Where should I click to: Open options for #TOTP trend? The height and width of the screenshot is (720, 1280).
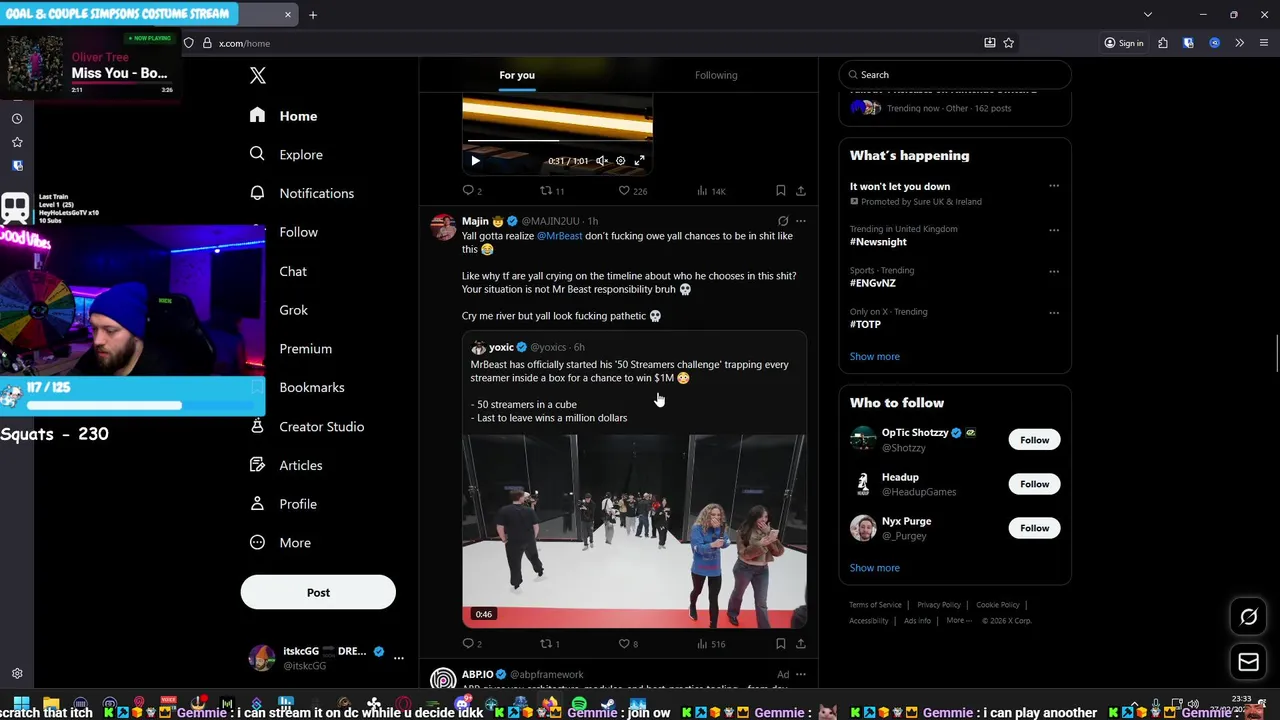1054,312
